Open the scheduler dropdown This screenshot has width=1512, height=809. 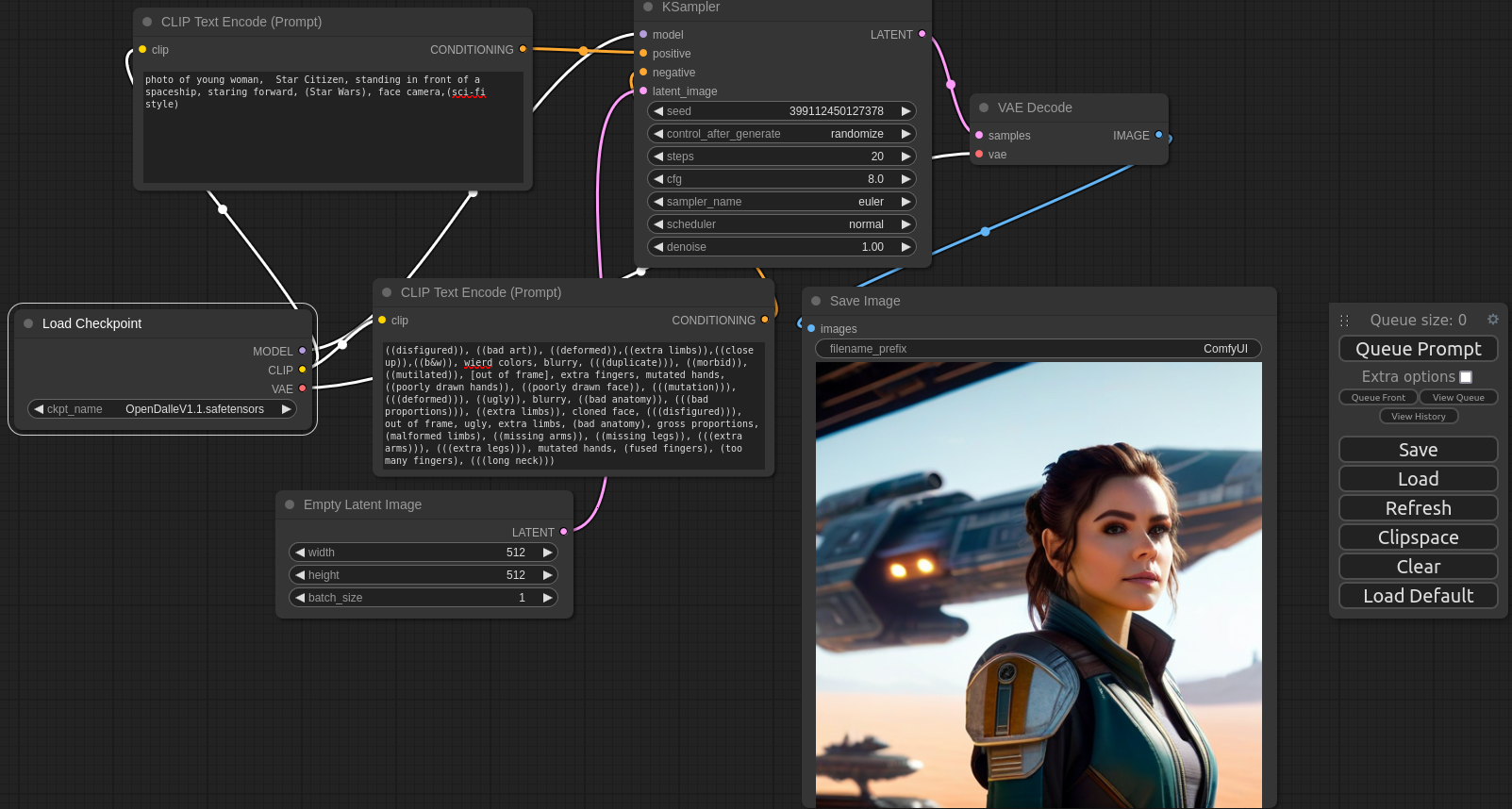pyautogui.click(x=781, y=224)
